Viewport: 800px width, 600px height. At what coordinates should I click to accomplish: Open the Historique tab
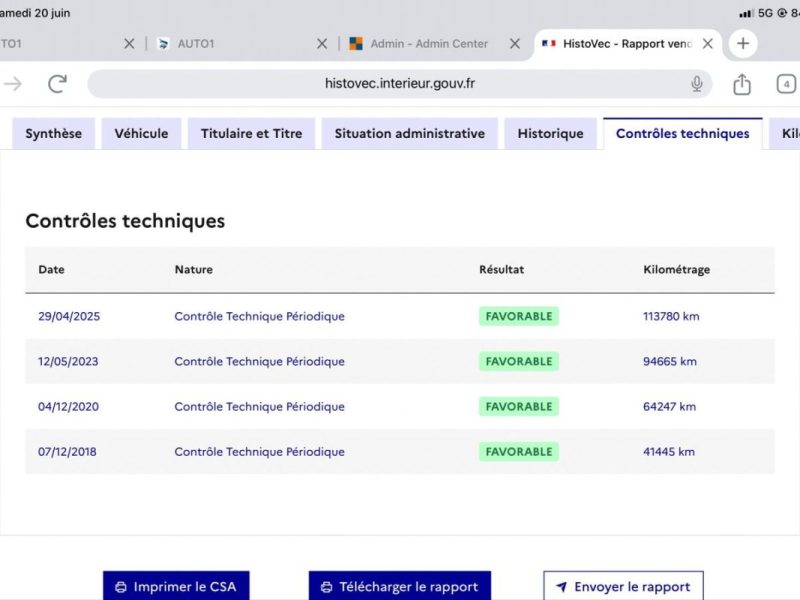coord(551,134)
